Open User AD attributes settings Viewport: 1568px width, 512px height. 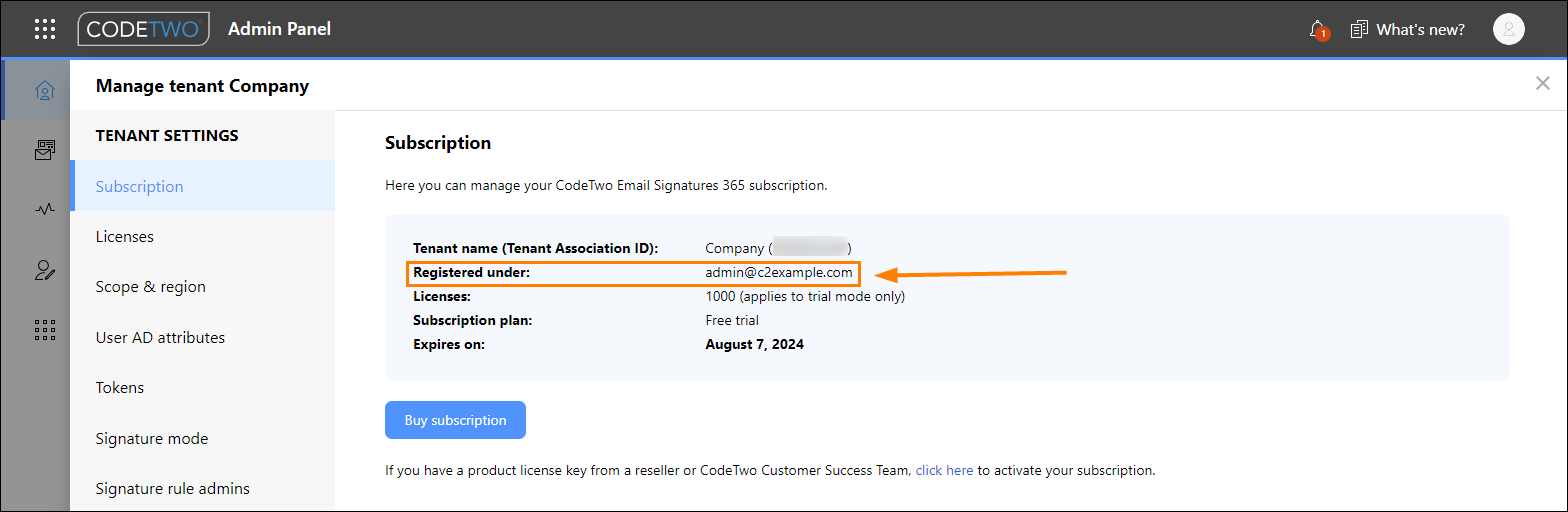coord(202,338)
